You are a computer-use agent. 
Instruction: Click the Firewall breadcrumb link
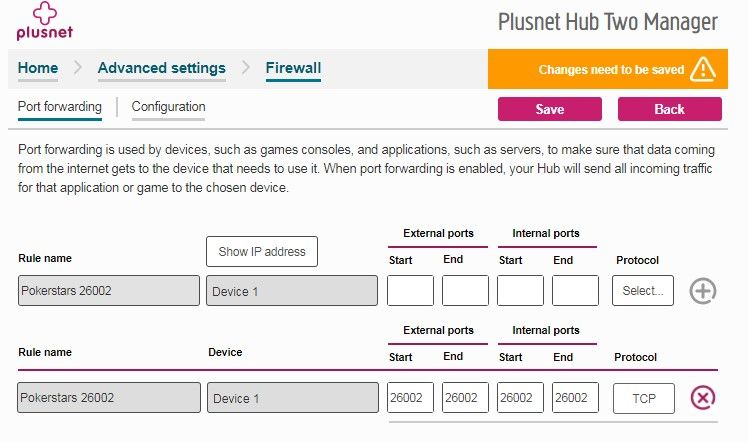293,68
